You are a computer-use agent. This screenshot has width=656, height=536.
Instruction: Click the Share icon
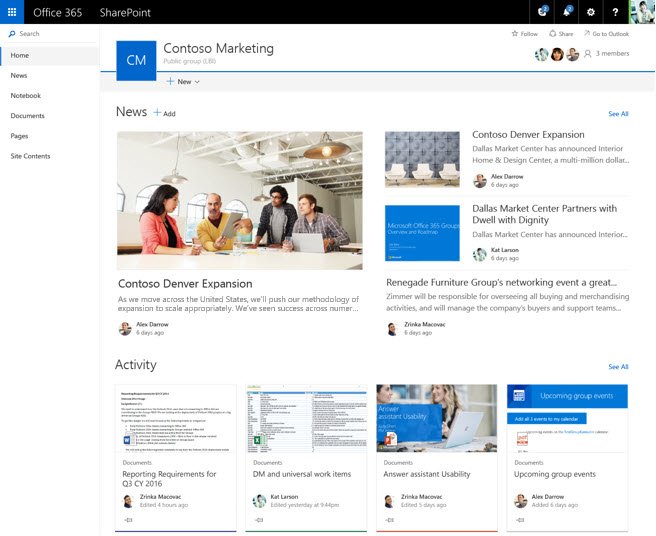[x=552, y=33]
